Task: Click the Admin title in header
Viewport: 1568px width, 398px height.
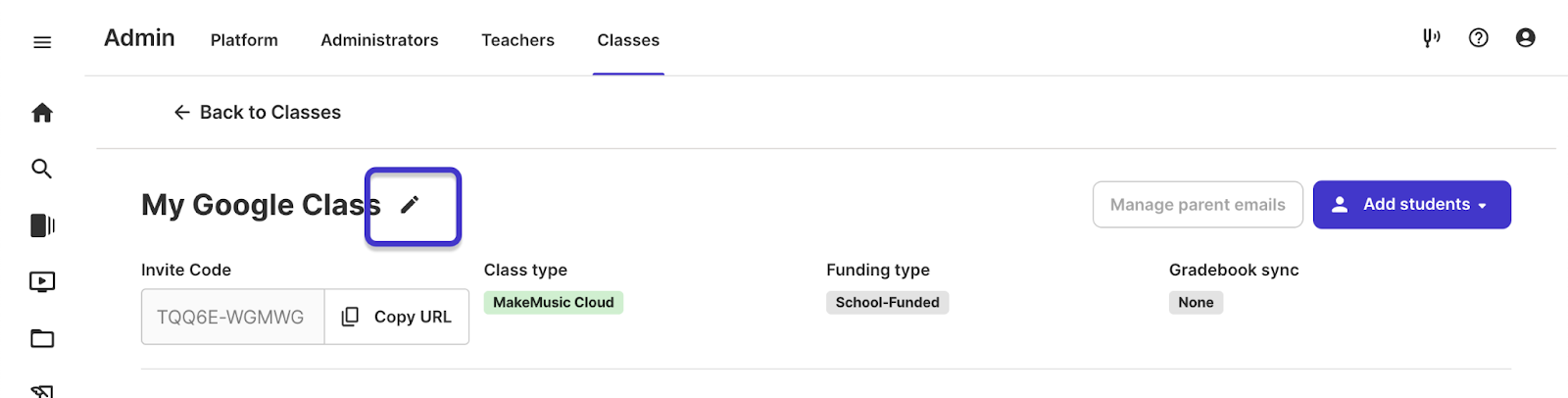Action: pyautogui.click(x=139, y=38)
